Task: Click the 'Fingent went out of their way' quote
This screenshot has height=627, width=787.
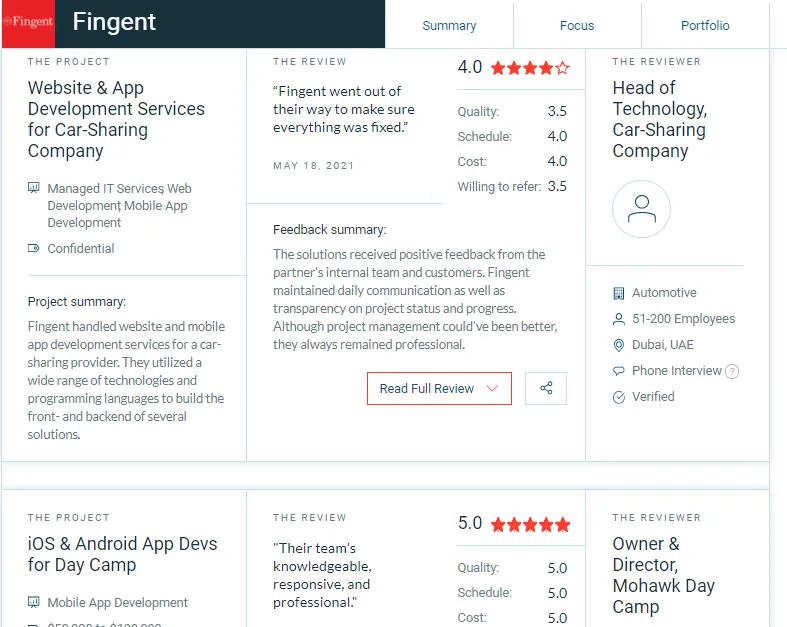Action: [344, 109]
